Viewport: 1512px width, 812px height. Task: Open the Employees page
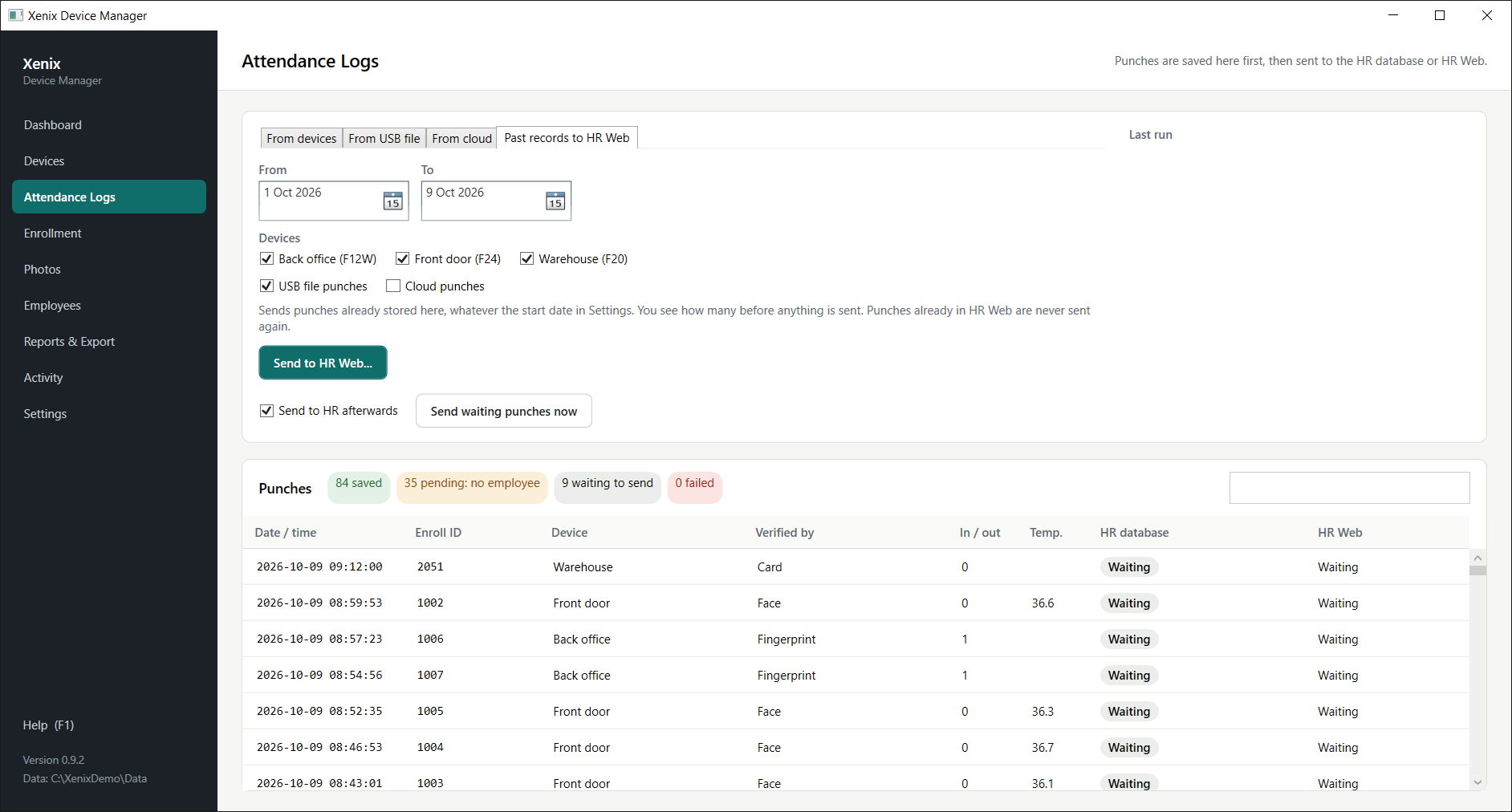coord(109,306)
